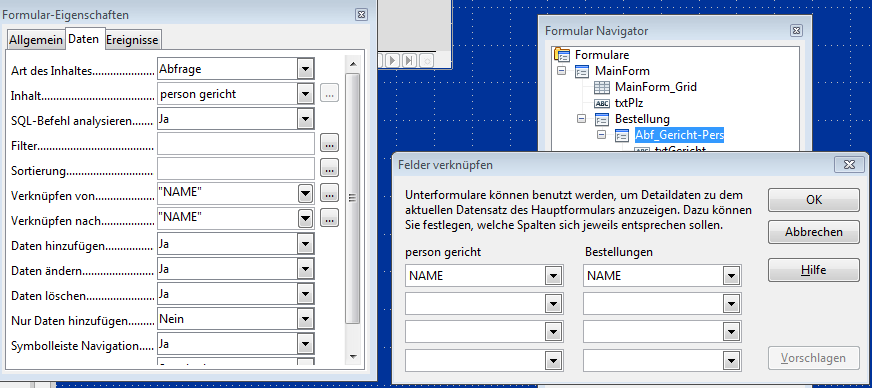
Task: Open the Art des Inhaltes dropdown
Action: point(305,69)
